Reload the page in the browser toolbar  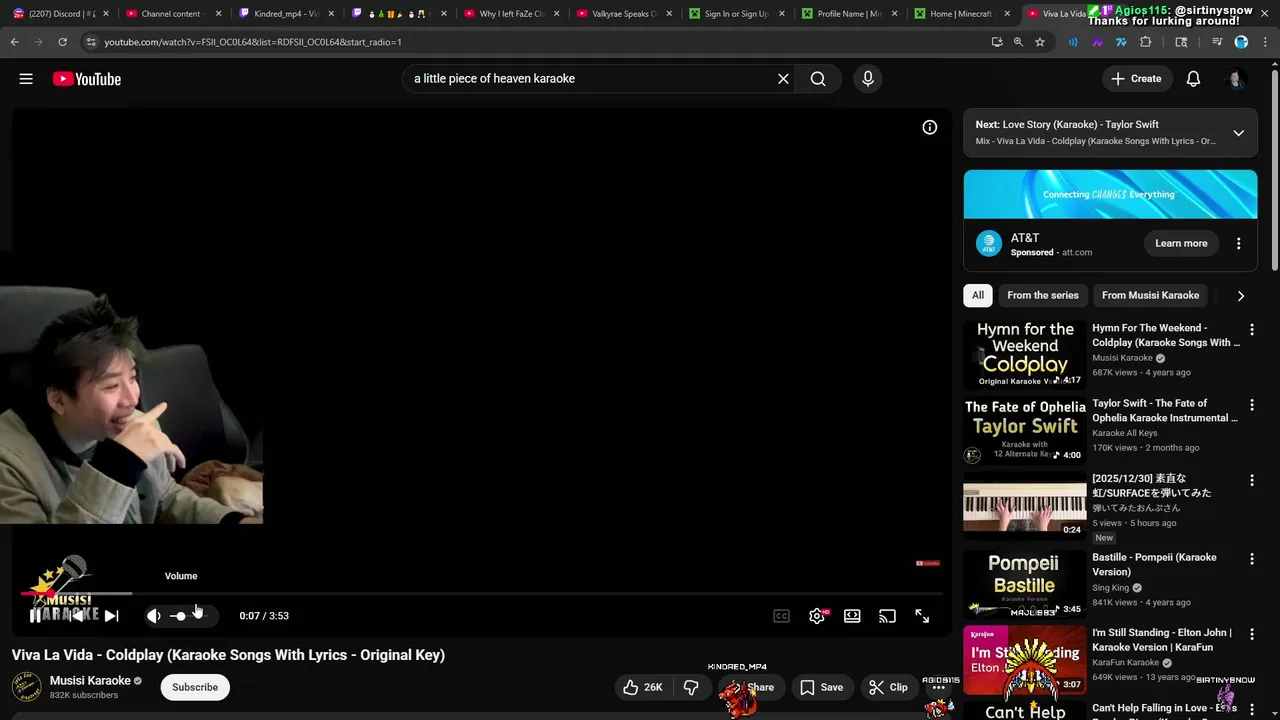62,42
